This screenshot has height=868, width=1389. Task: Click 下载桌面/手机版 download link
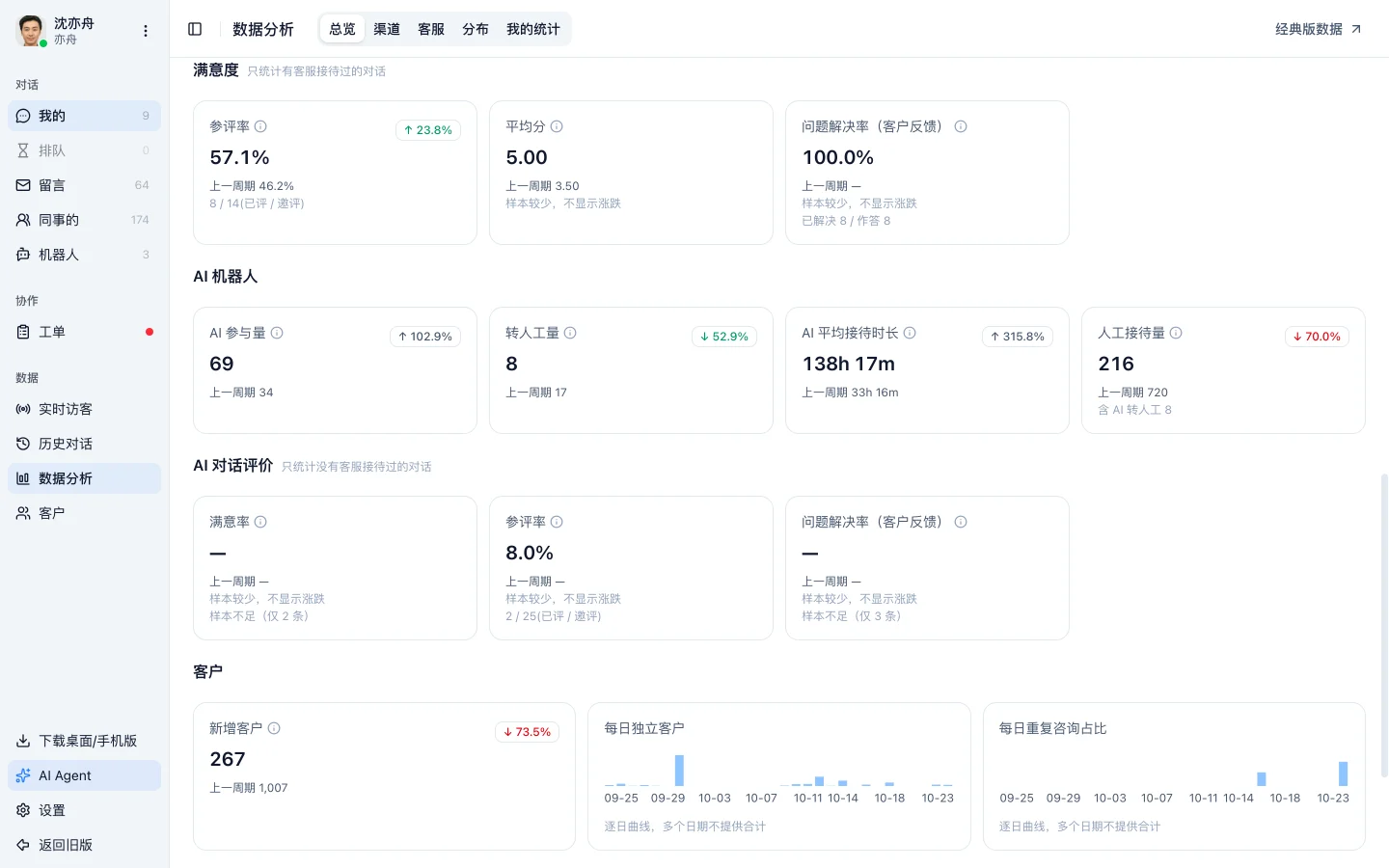pyautogui.click(x=84, y=741)
